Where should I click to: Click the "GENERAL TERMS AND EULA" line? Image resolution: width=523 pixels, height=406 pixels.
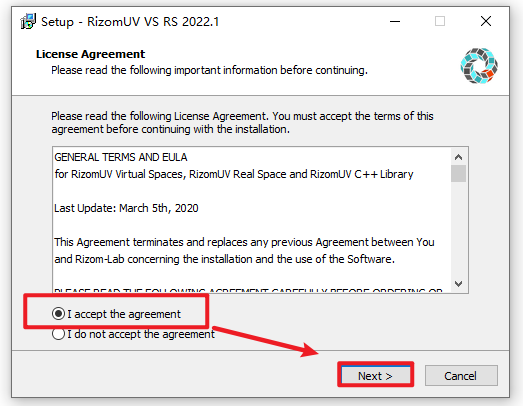point(121,157)
